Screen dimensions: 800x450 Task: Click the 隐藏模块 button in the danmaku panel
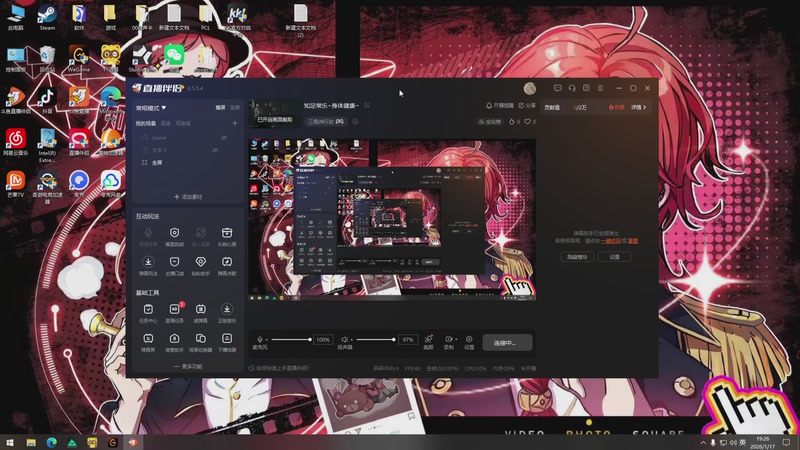click(x=577, y=257)
